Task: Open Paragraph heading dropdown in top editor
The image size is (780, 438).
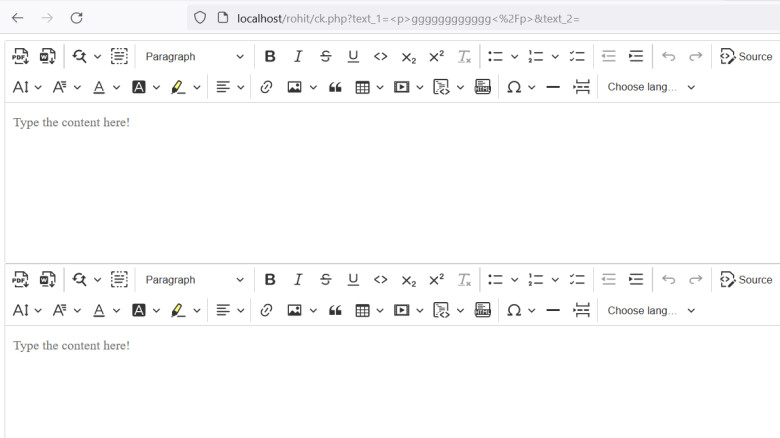Action: (194, 56)
